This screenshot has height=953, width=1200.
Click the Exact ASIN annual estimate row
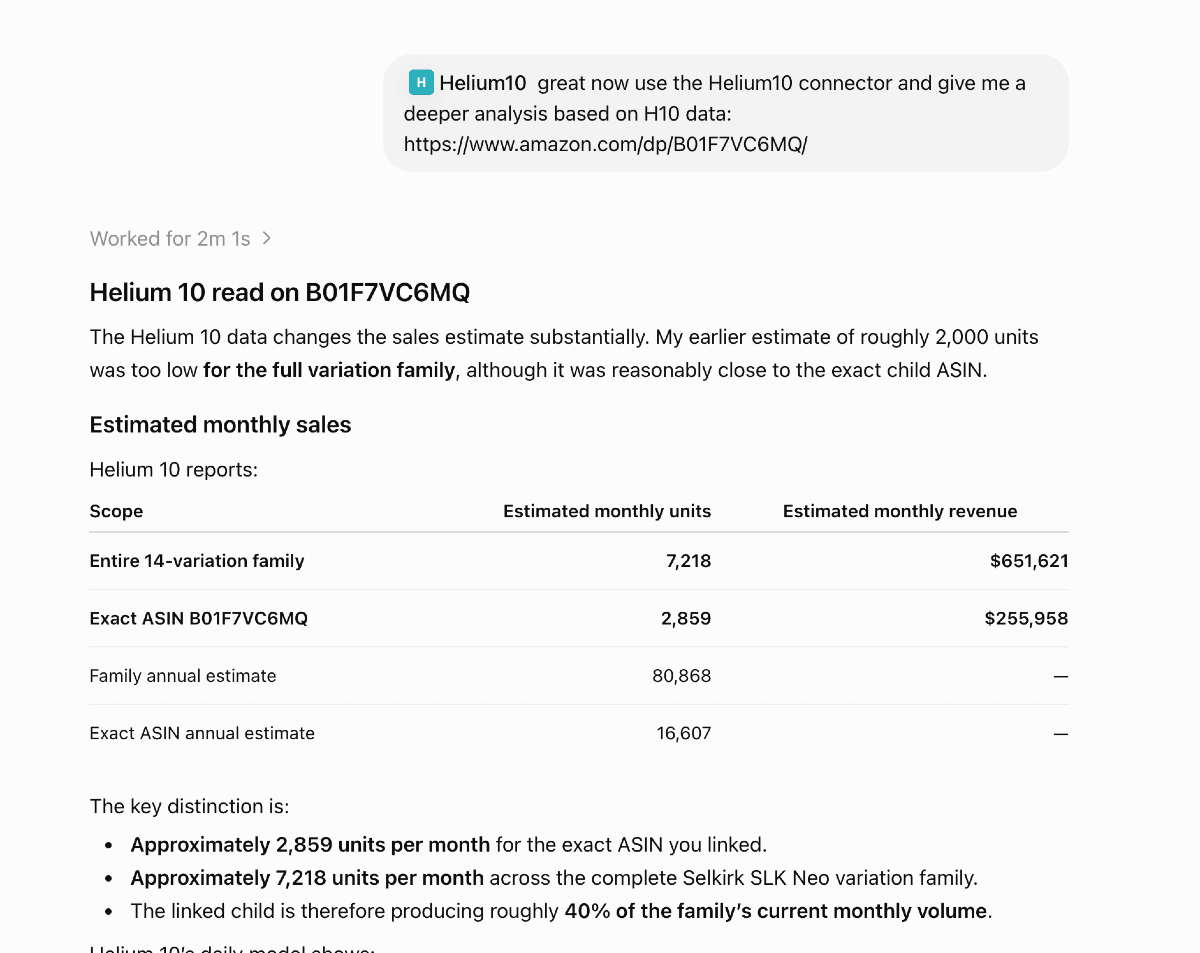pos(579,733)
